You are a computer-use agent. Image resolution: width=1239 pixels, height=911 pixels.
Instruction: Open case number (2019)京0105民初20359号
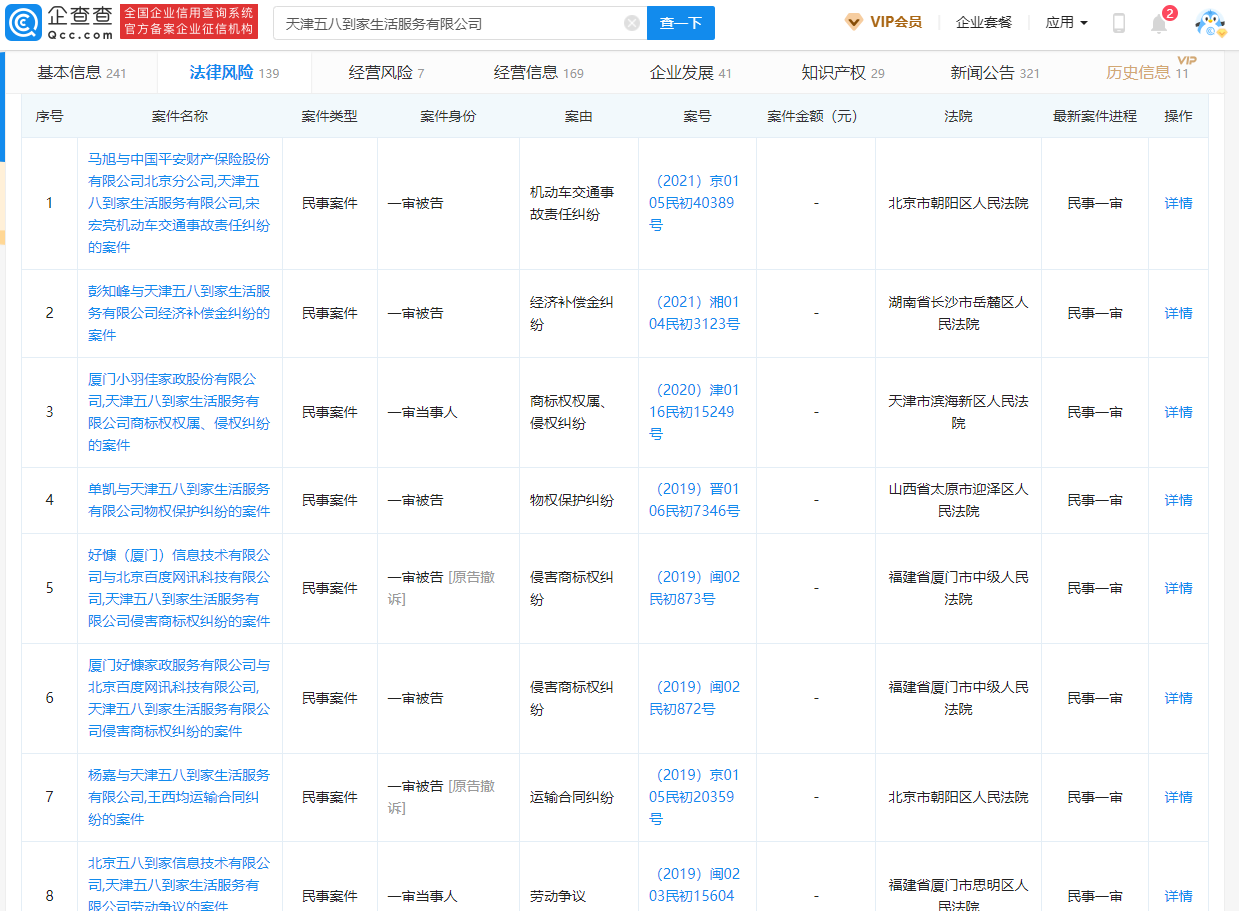coord(697,797)
